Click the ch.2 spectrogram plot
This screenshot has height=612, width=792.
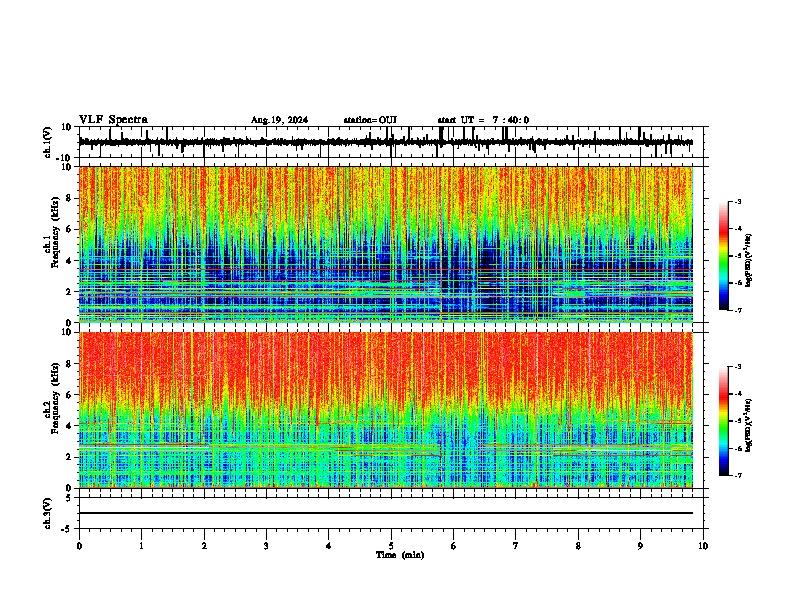[385, 410]
